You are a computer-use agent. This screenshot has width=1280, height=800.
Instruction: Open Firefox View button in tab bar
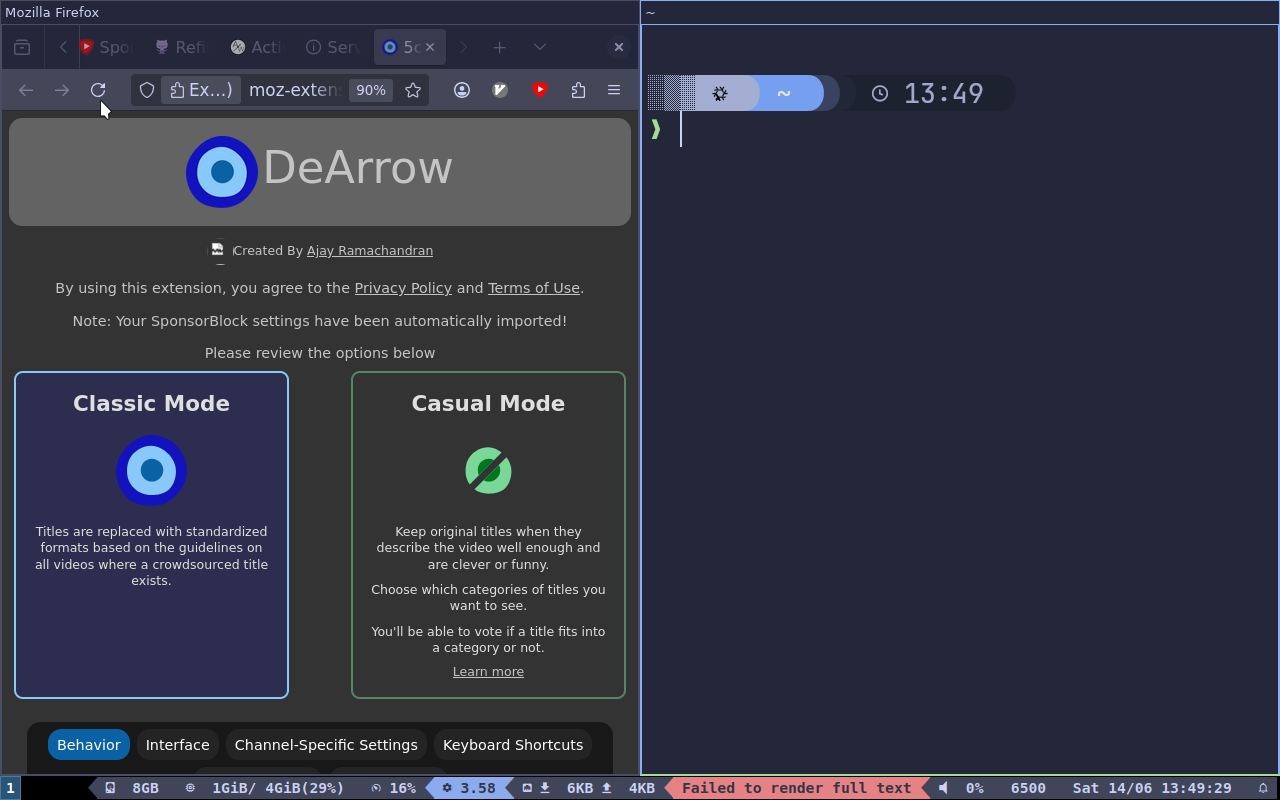[22, 47]
